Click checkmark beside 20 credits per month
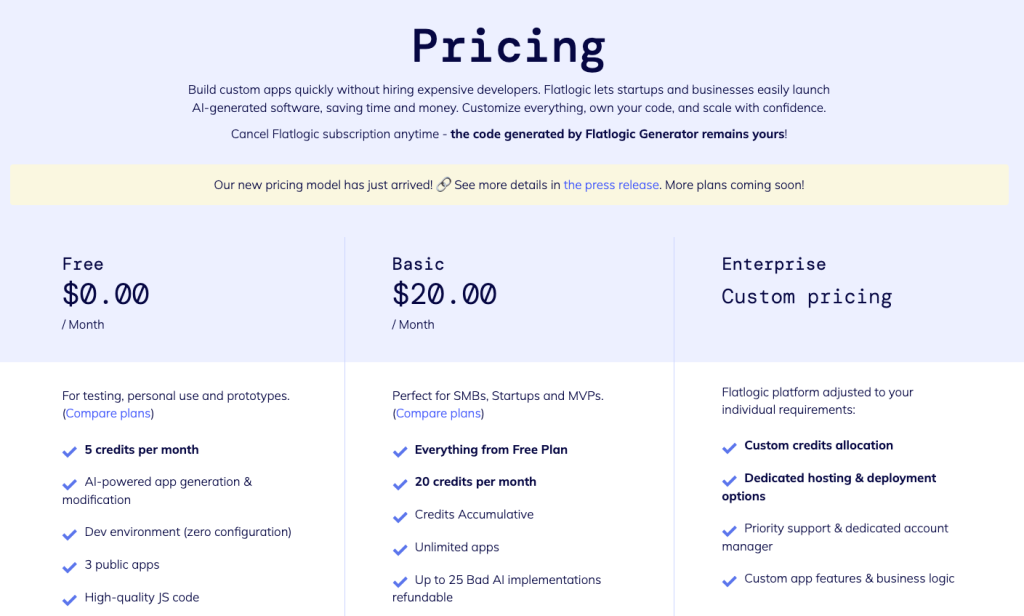1024x616 pixels. [x=400, y=483]
